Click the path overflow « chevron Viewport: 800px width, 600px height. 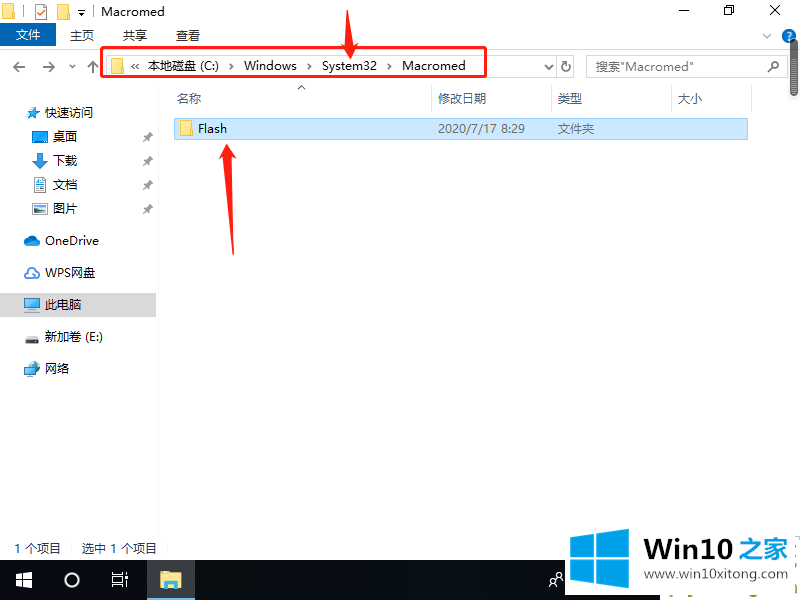135,66
